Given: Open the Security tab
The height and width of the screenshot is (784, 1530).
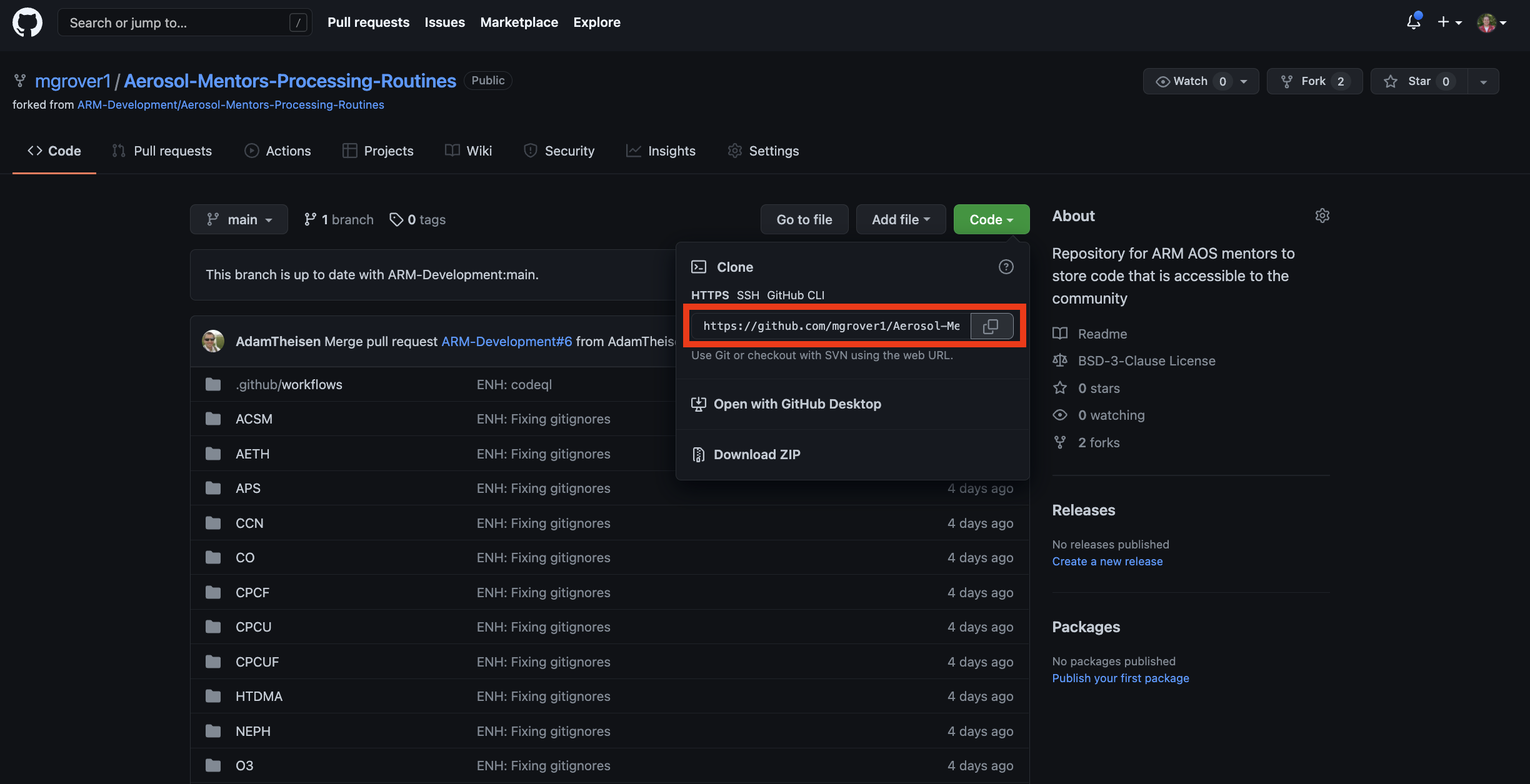Looking at the screenshot, I should tap(559, 151).
